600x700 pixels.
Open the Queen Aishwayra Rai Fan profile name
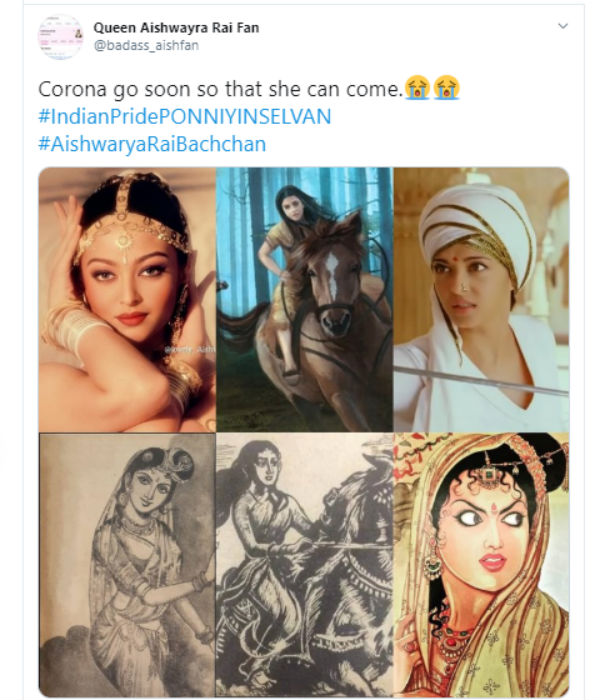[x=176, y=27]
